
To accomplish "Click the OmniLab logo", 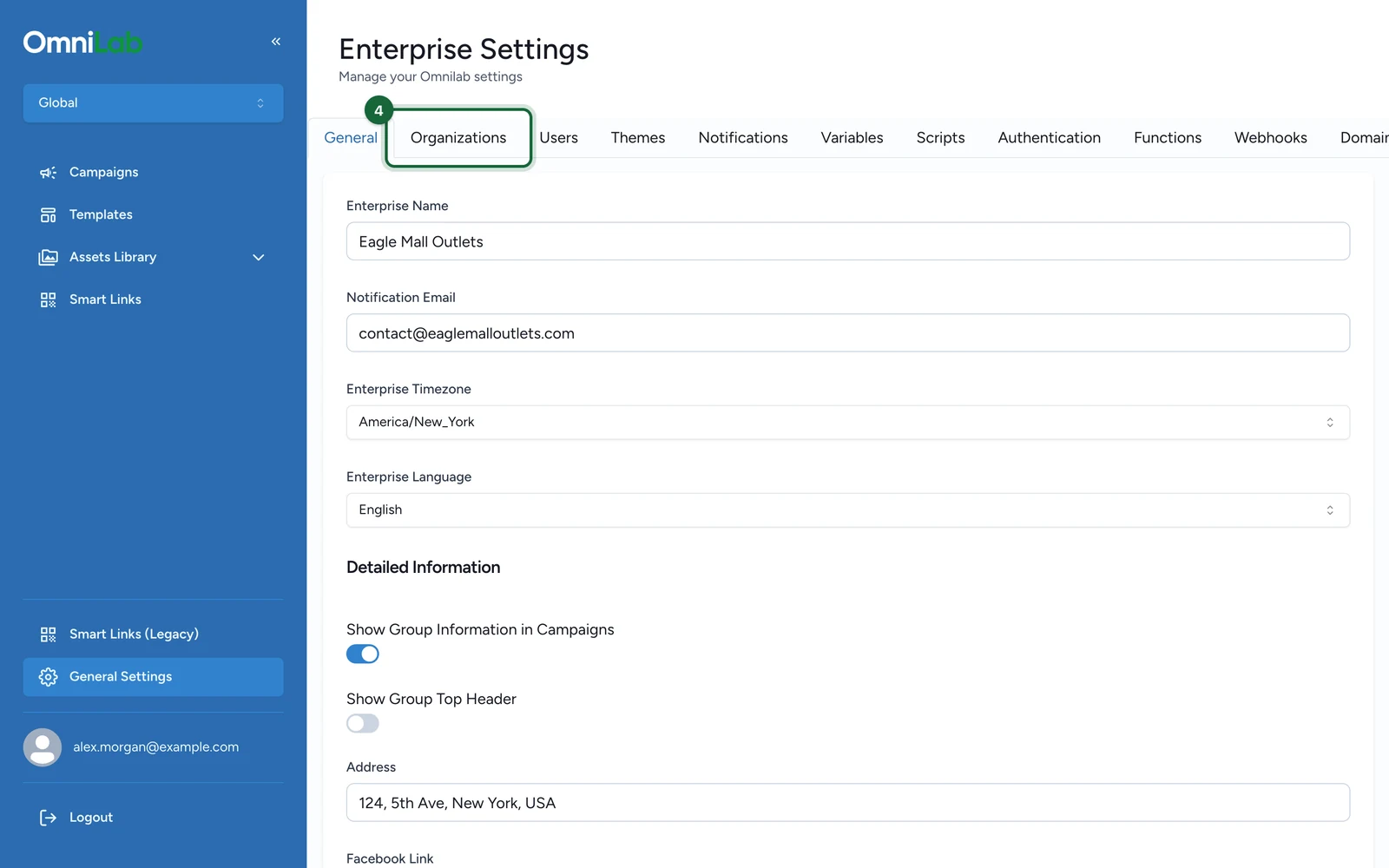I will 83,42.
